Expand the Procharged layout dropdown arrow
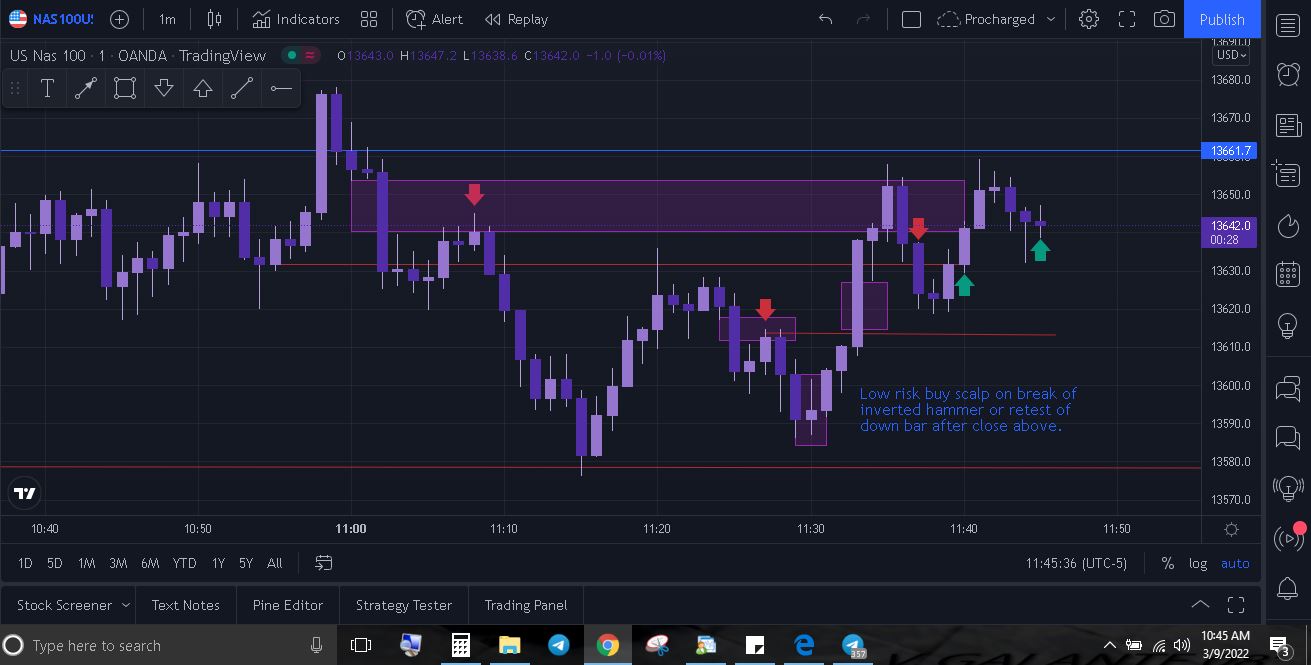Viewport: 1311px width, 665px height. [1050, 19]
